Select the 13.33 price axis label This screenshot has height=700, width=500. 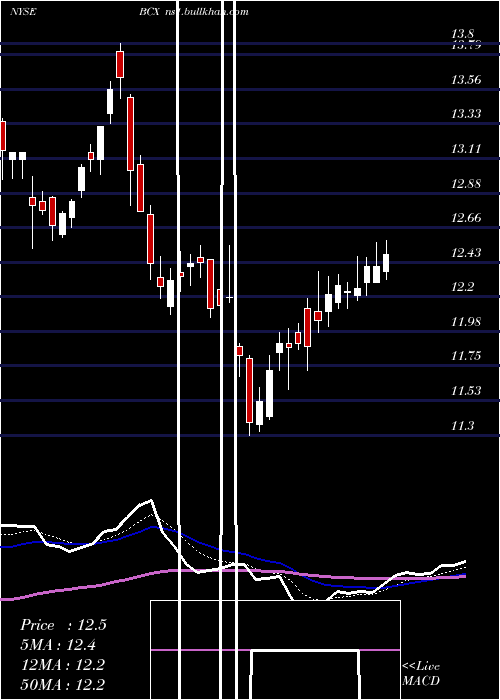[x=466, y=114]
